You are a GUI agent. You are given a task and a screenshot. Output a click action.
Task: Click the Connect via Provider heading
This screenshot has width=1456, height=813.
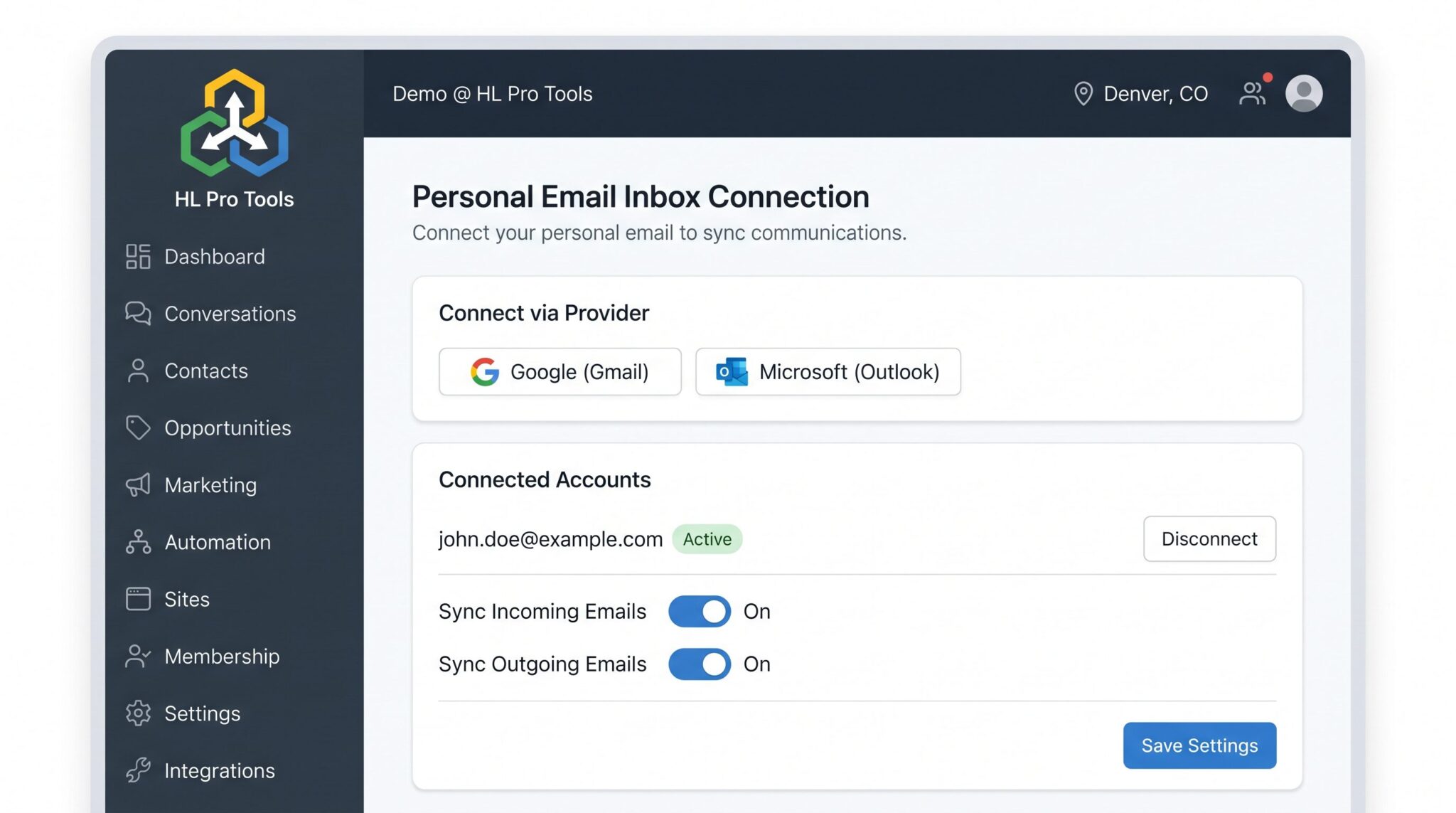pyautogui.click(x=544, y=313)
